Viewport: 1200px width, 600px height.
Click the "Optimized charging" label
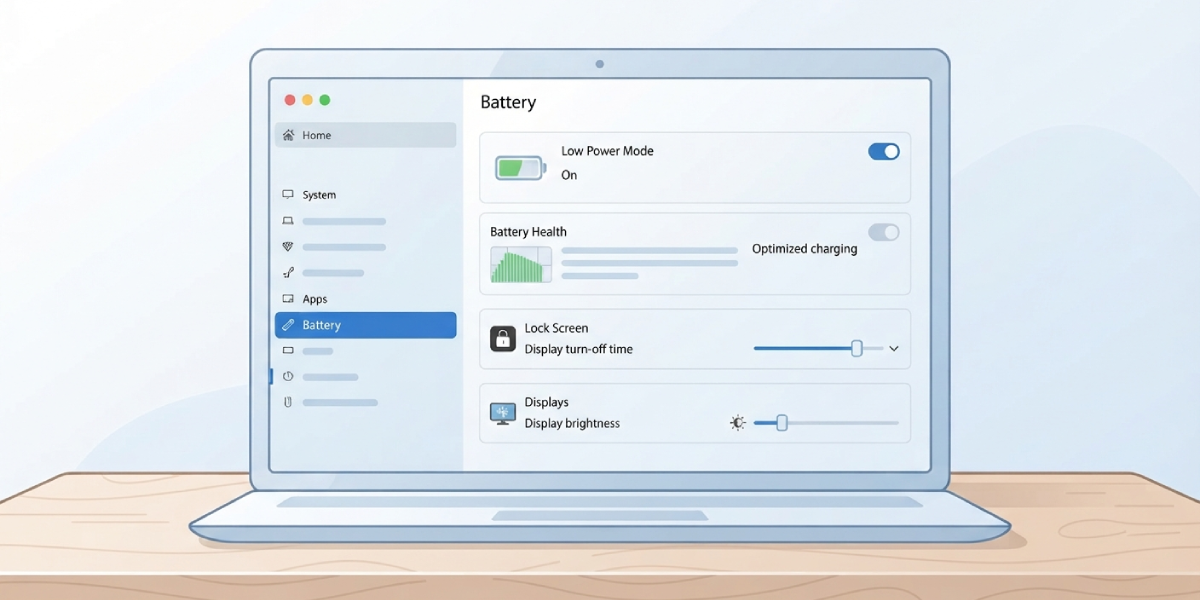[805, 249]
